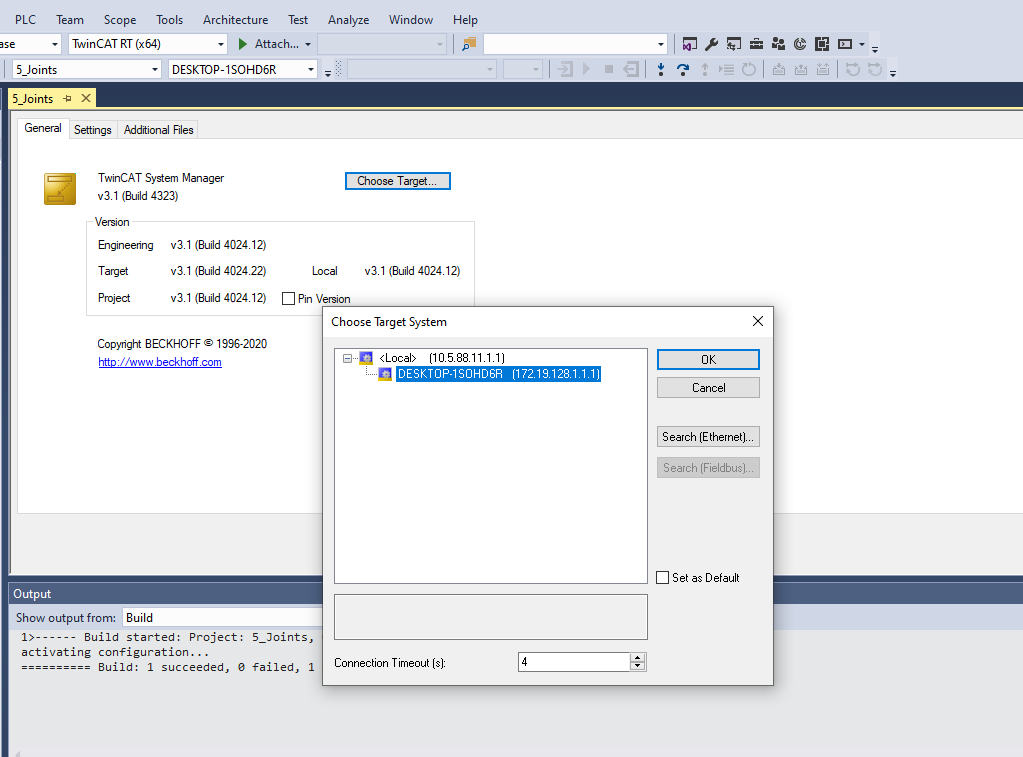This screenshot has width=1023, height=757.
Task: Close the 5_Joints document tab
Action: [85, 99]
